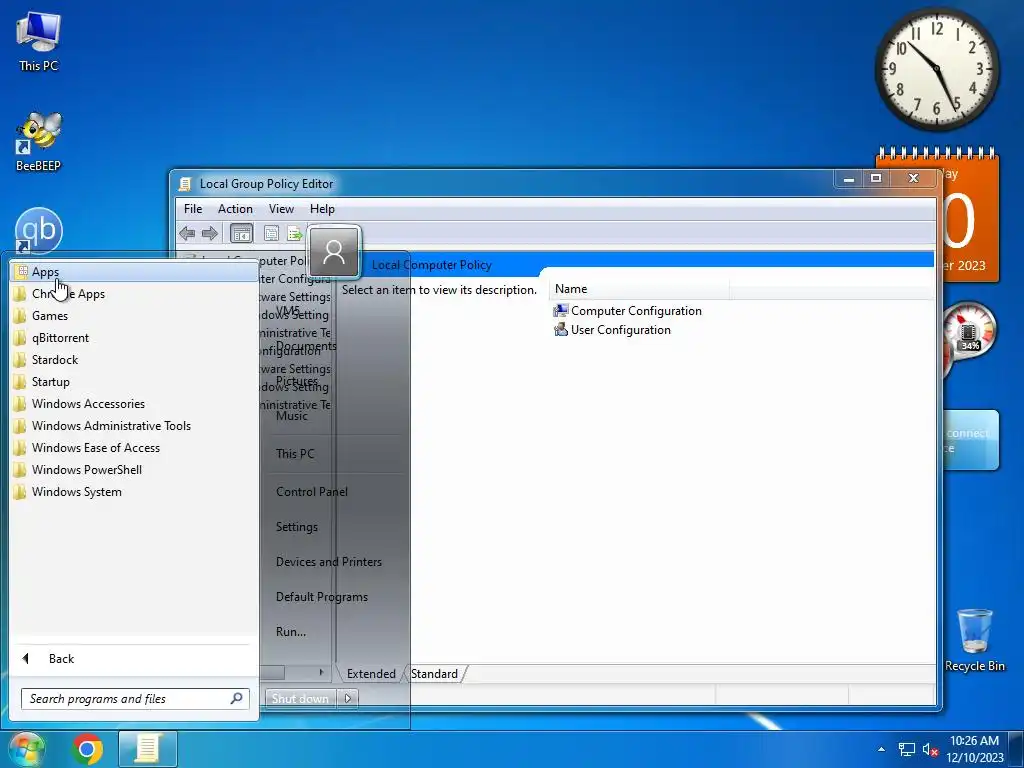Image resolution: width=1024 pixels, height=768 pixels.
Task: Click the analog clock gadget
Action: tap(937, 69)
